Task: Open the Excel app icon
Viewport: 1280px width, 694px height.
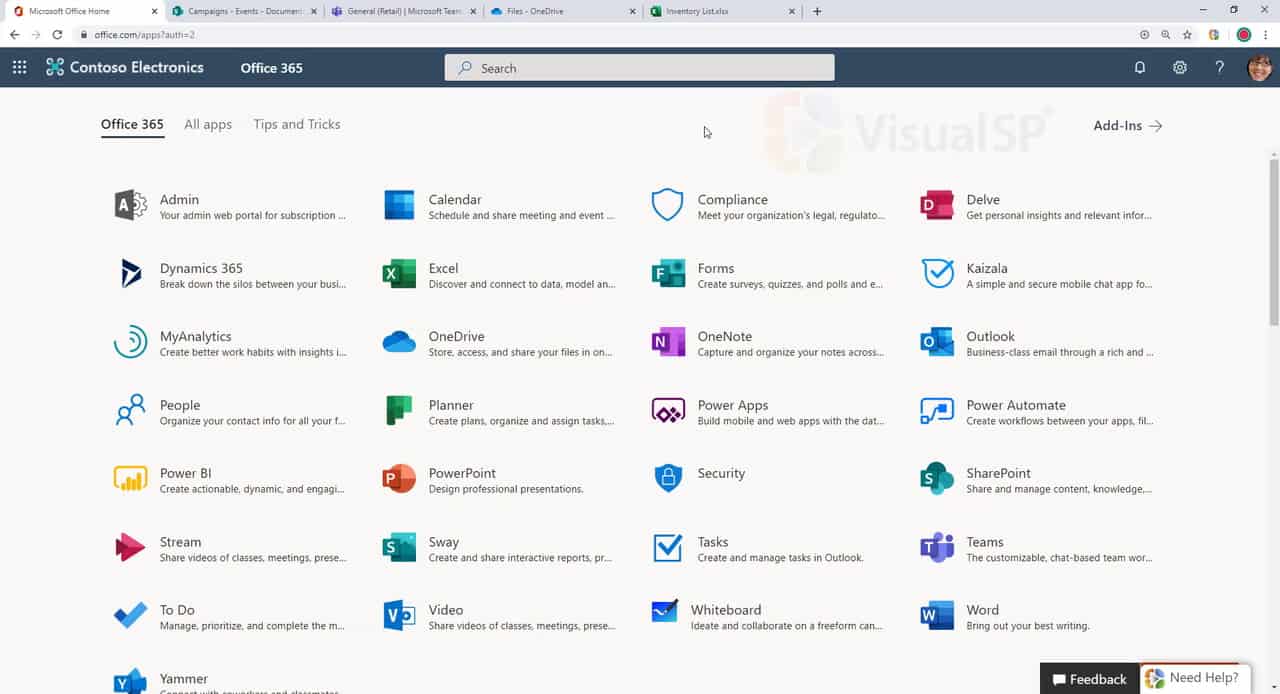Action: pos(399,273)
